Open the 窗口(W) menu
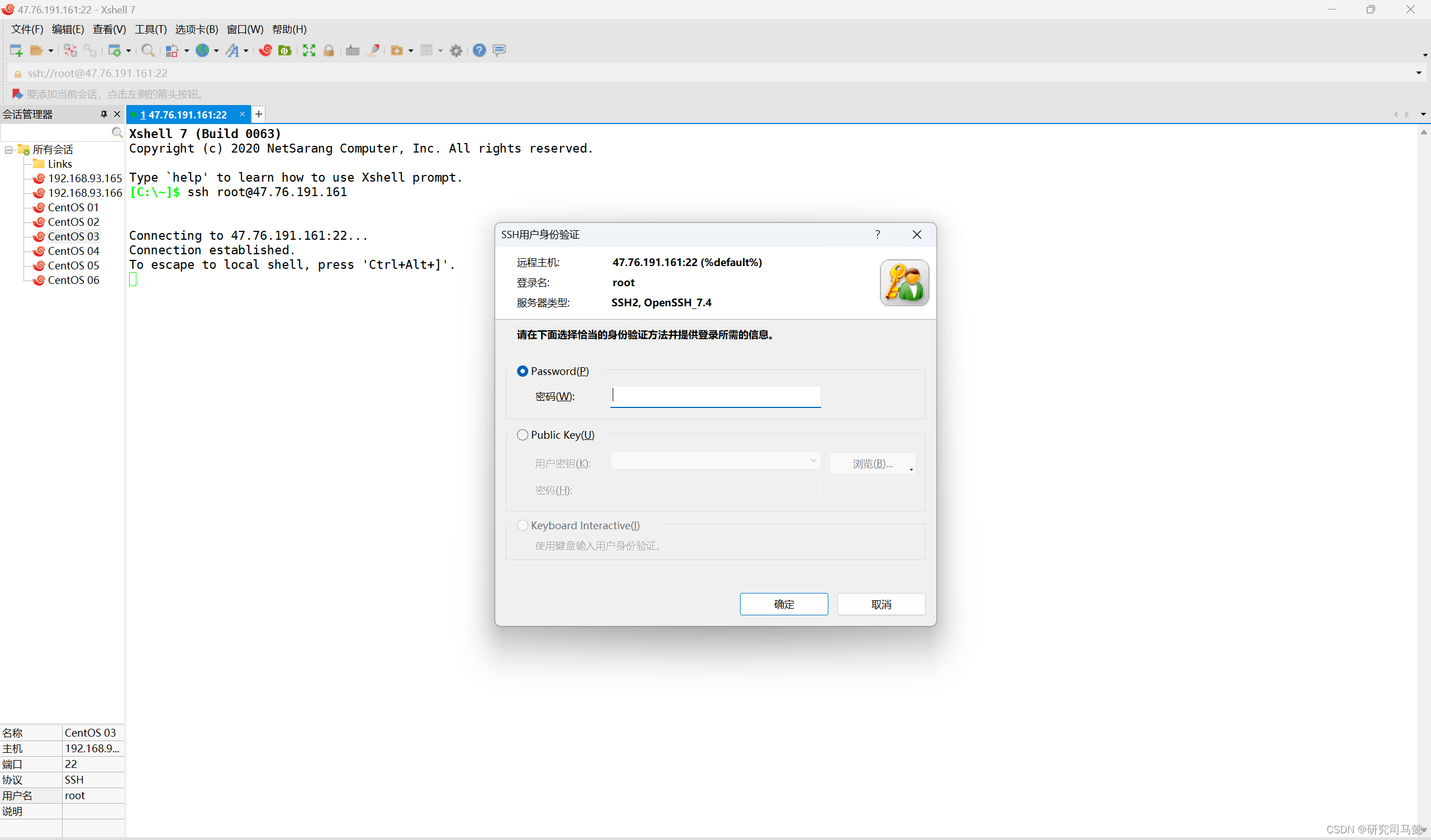The width and height of the screenshot is (1431, 840). pos(245,29)
